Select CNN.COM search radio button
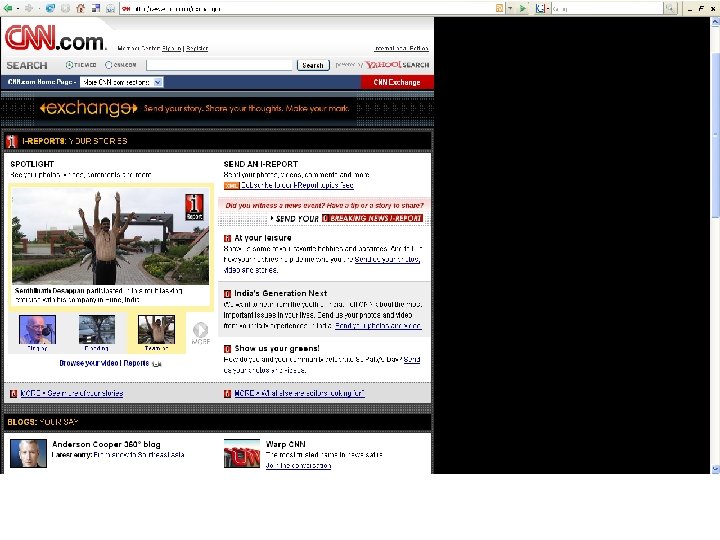This screenshot has height=540, width=720. click(109, 65)
